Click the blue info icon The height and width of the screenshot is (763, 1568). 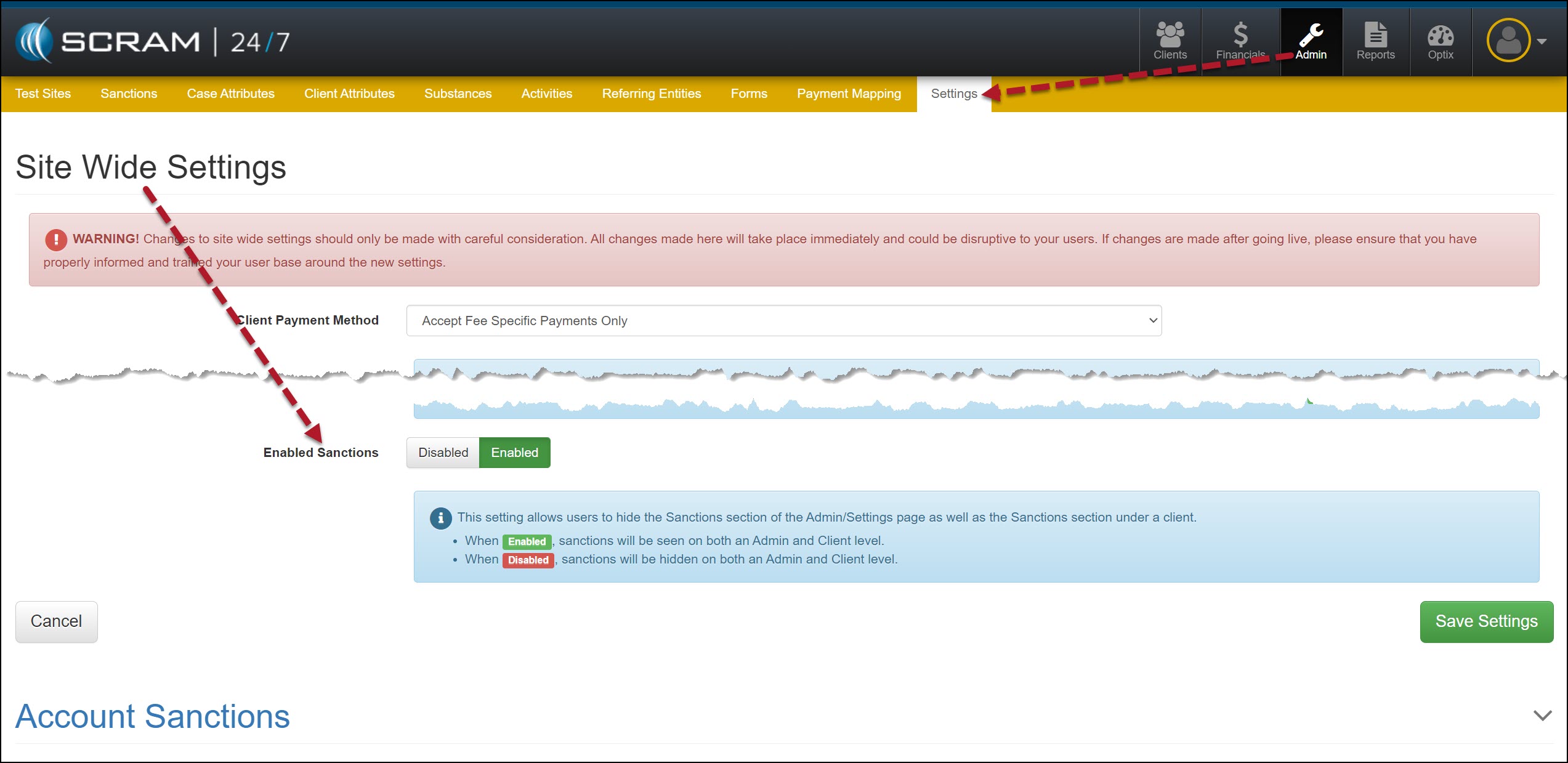coord(440,518)
